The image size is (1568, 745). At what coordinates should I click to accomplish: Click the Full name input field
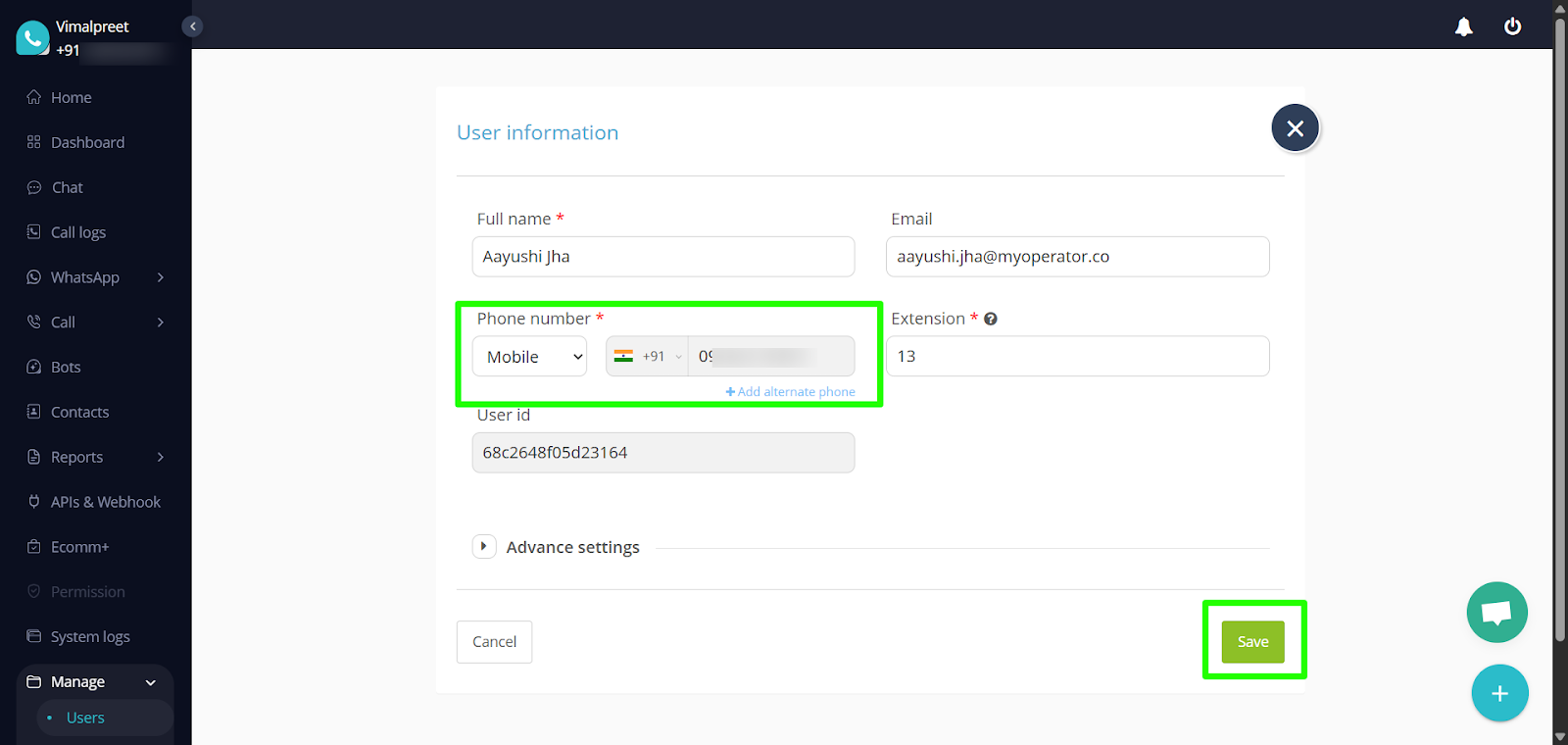click(x=663, y=257)
